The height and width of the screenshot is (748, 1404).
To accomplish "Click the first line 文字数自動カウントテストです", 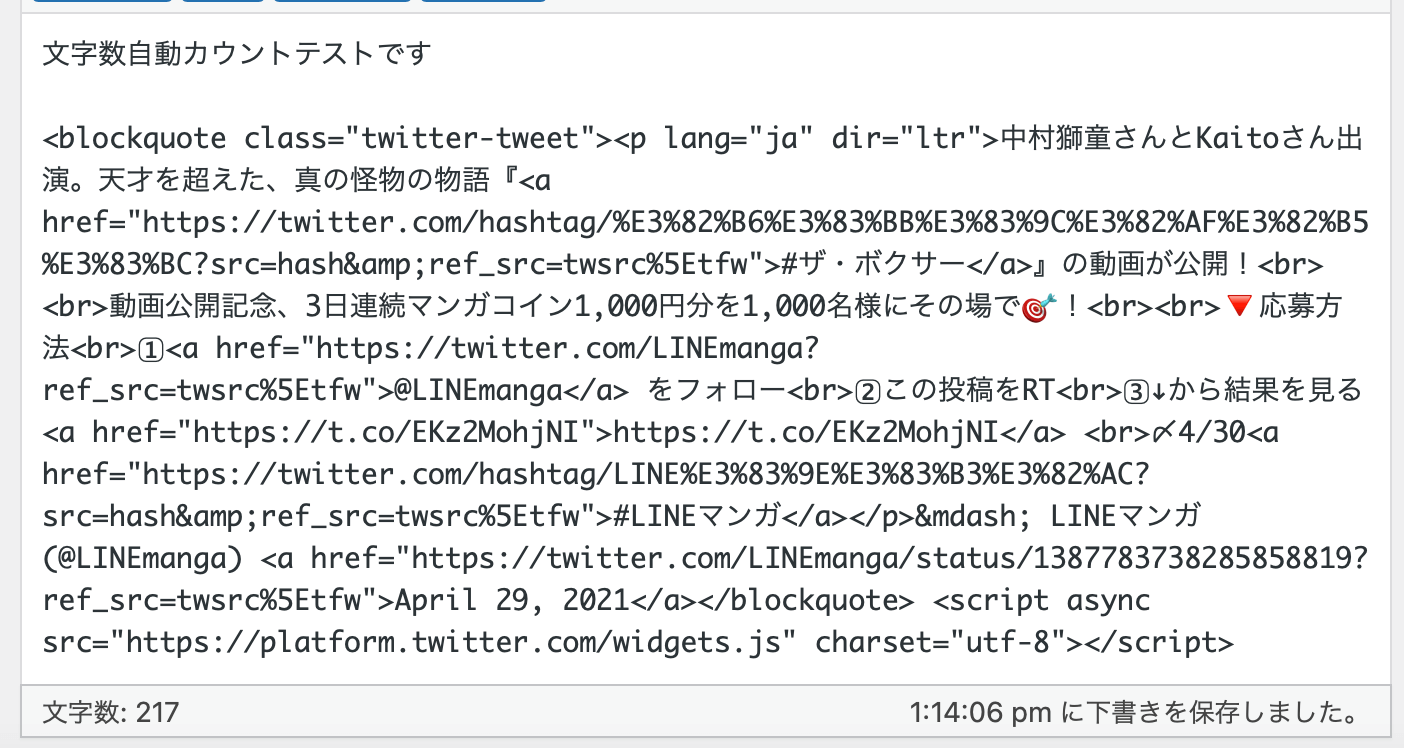I will coord(237,53).
